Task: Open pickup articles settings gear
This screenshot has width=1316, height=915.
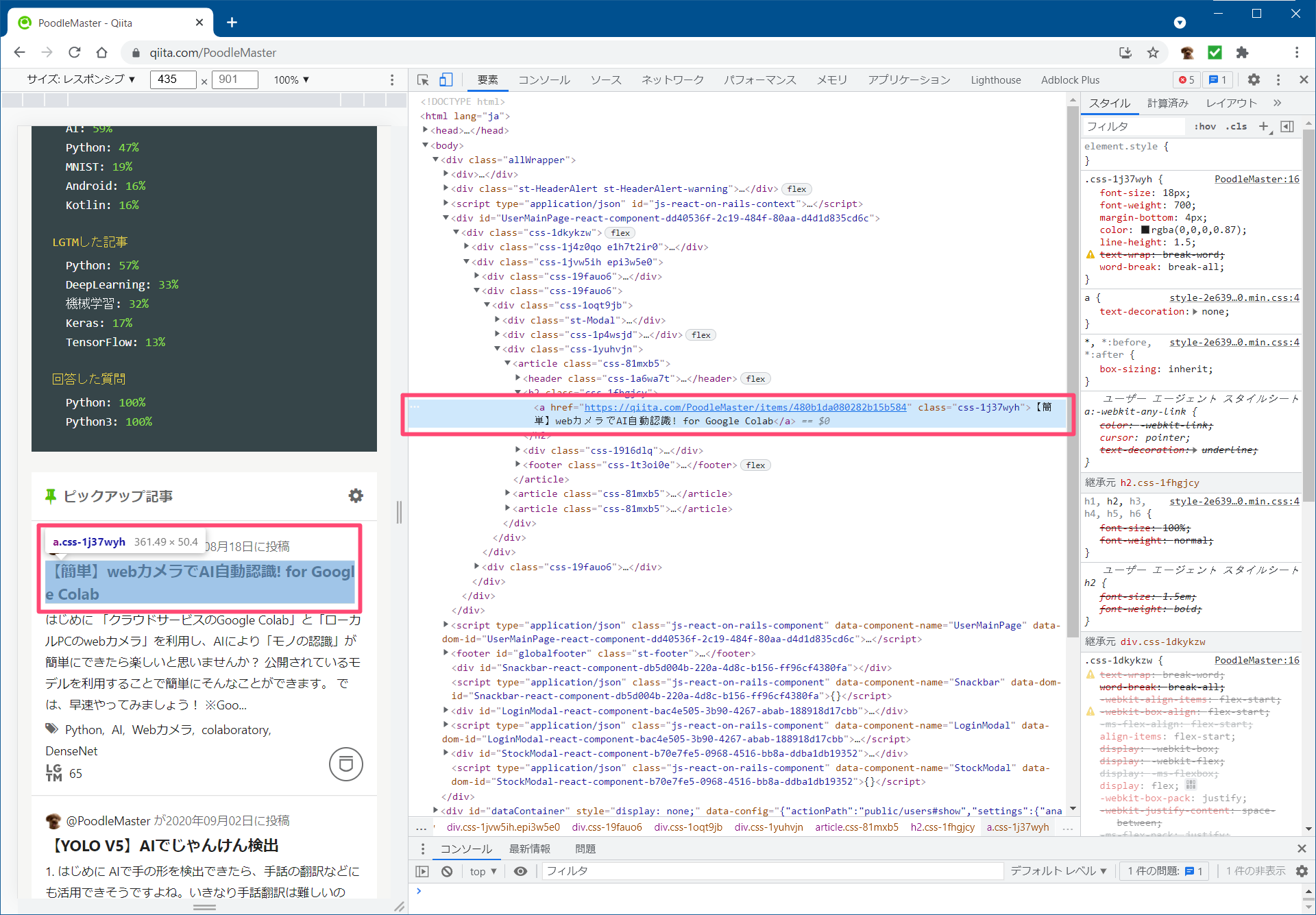Action: (x=356, y=496)
